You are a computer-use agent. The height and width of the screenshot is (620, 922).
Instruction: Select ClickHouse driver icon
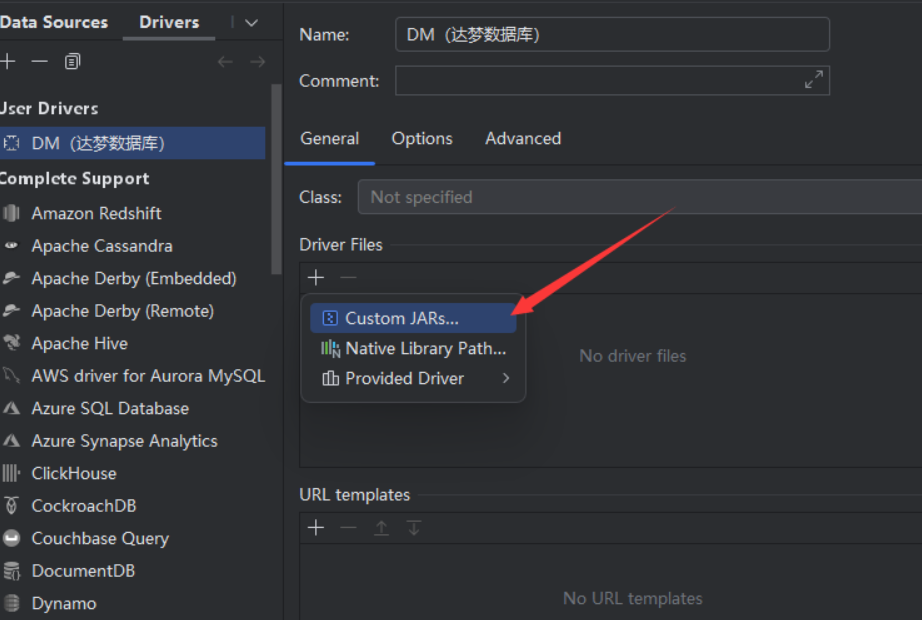coord(11,472)
